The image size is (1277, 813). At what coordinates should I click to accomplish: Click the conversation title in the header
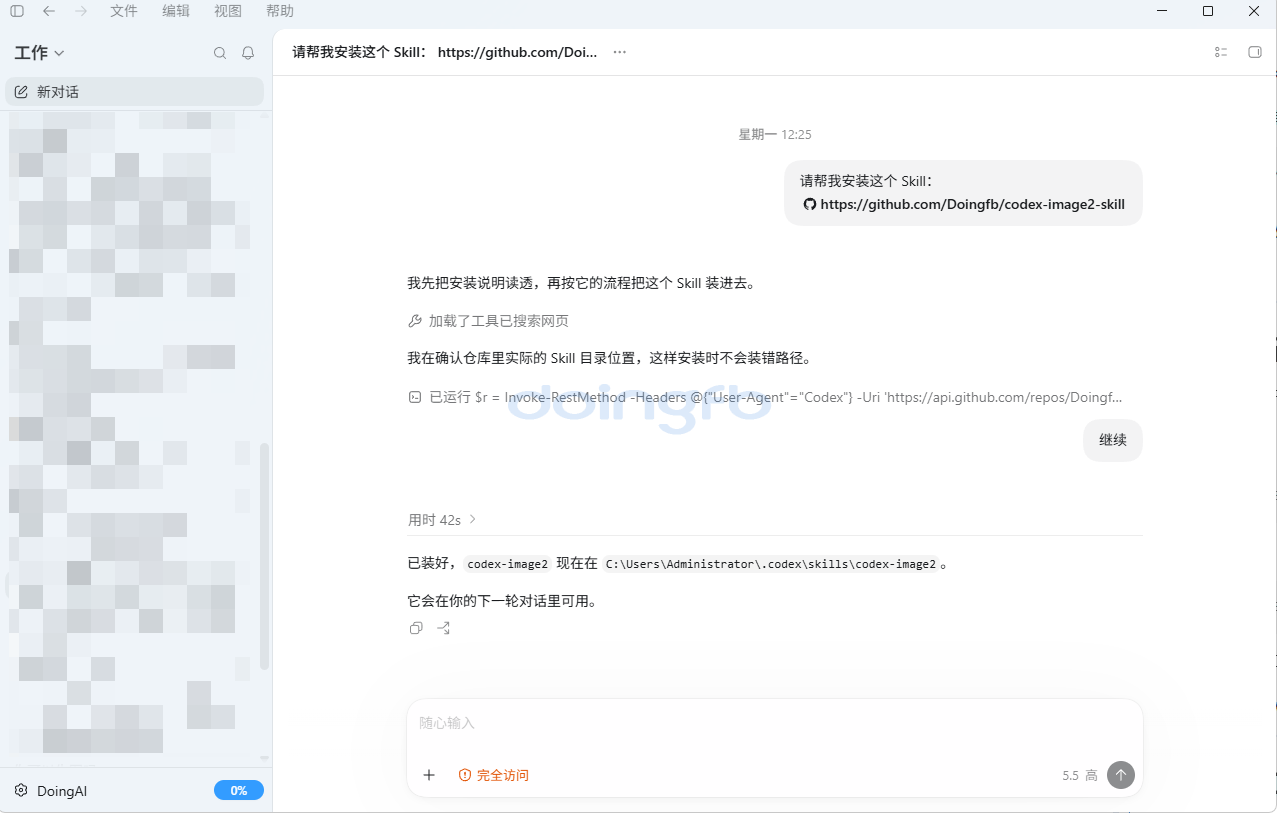pyautogui.click(x=445, y=52)
